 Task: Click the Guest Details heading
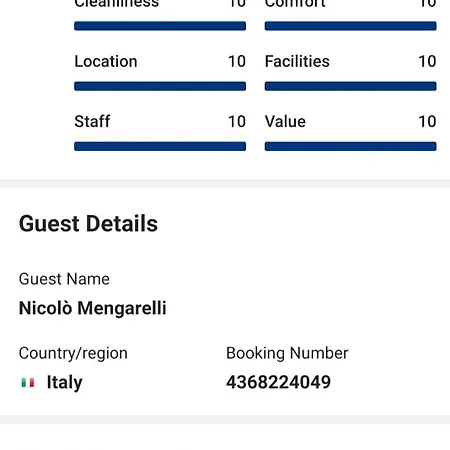88,223
